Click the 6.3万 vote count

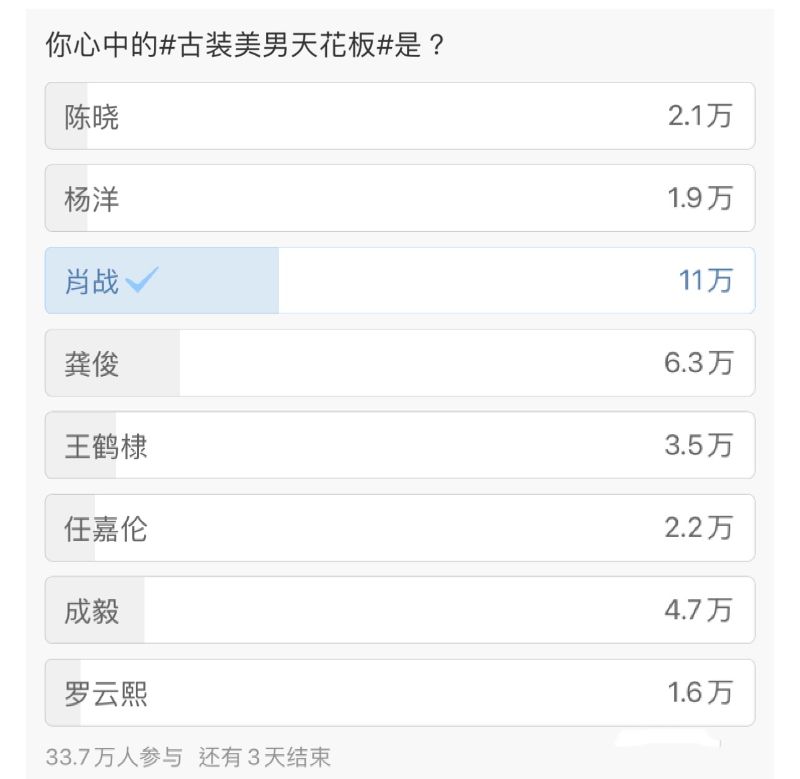[698, 363]
